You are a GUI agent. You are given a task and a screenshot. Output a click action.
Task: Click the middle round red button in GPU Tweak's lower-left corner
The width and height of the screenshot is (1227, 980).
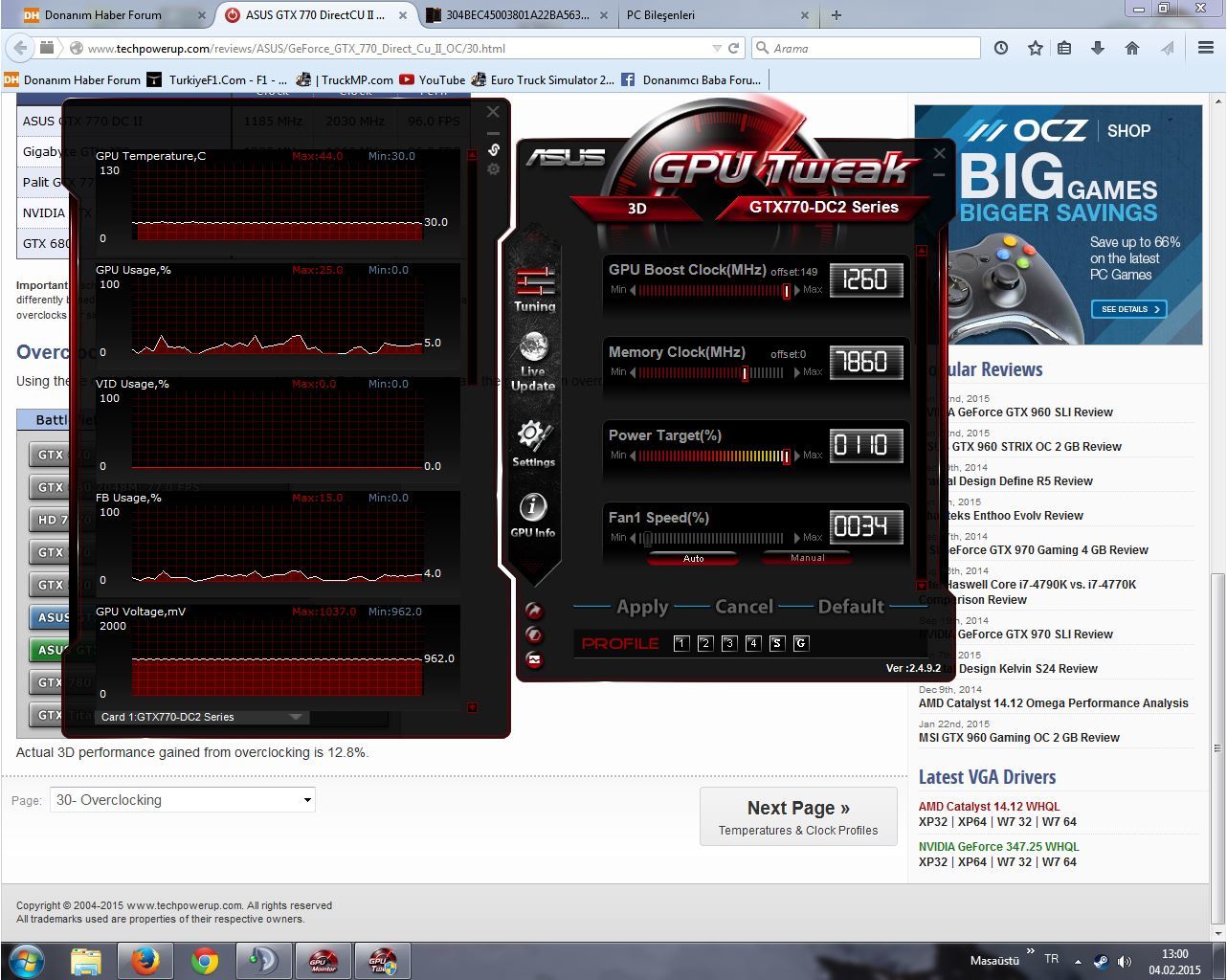click(534, 635)
